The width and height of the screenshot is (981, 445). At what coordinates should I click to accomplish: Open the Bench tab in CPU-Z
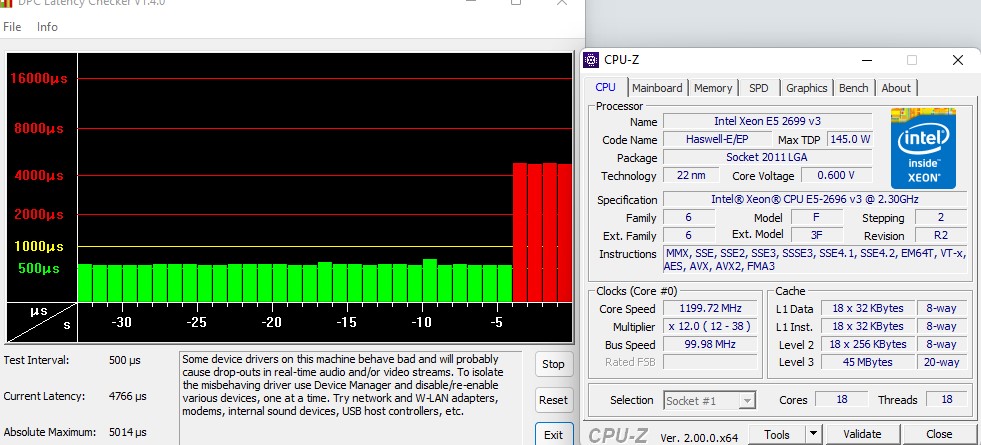coord(853,88)
